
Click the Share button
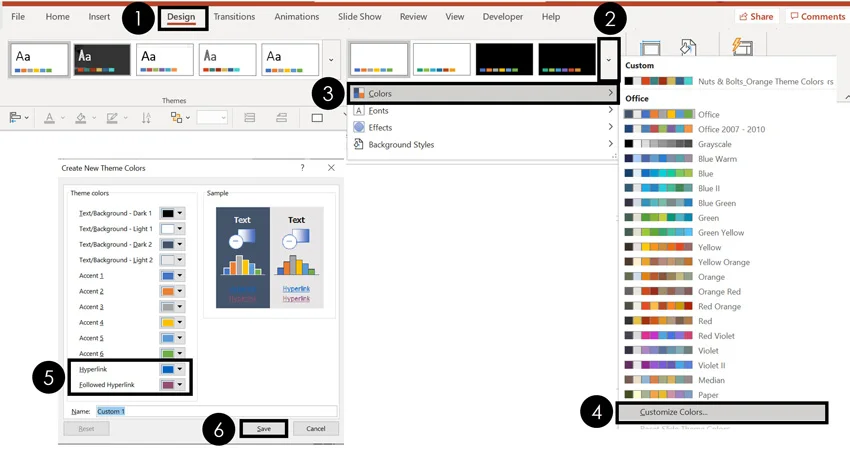tap(756, 17)
